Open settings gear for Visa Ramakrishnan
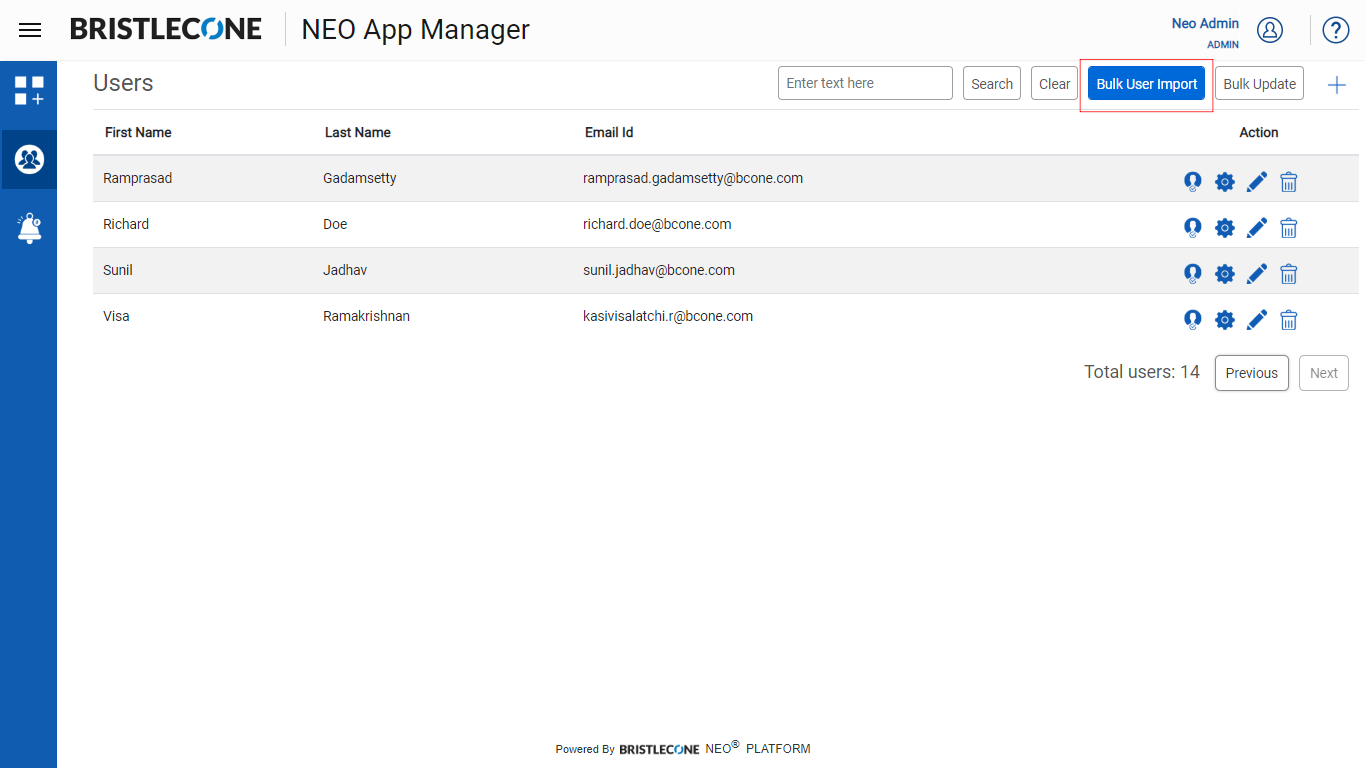Image resolution: width=1366 pixels, height=768 pixels. pos(1225,319)
